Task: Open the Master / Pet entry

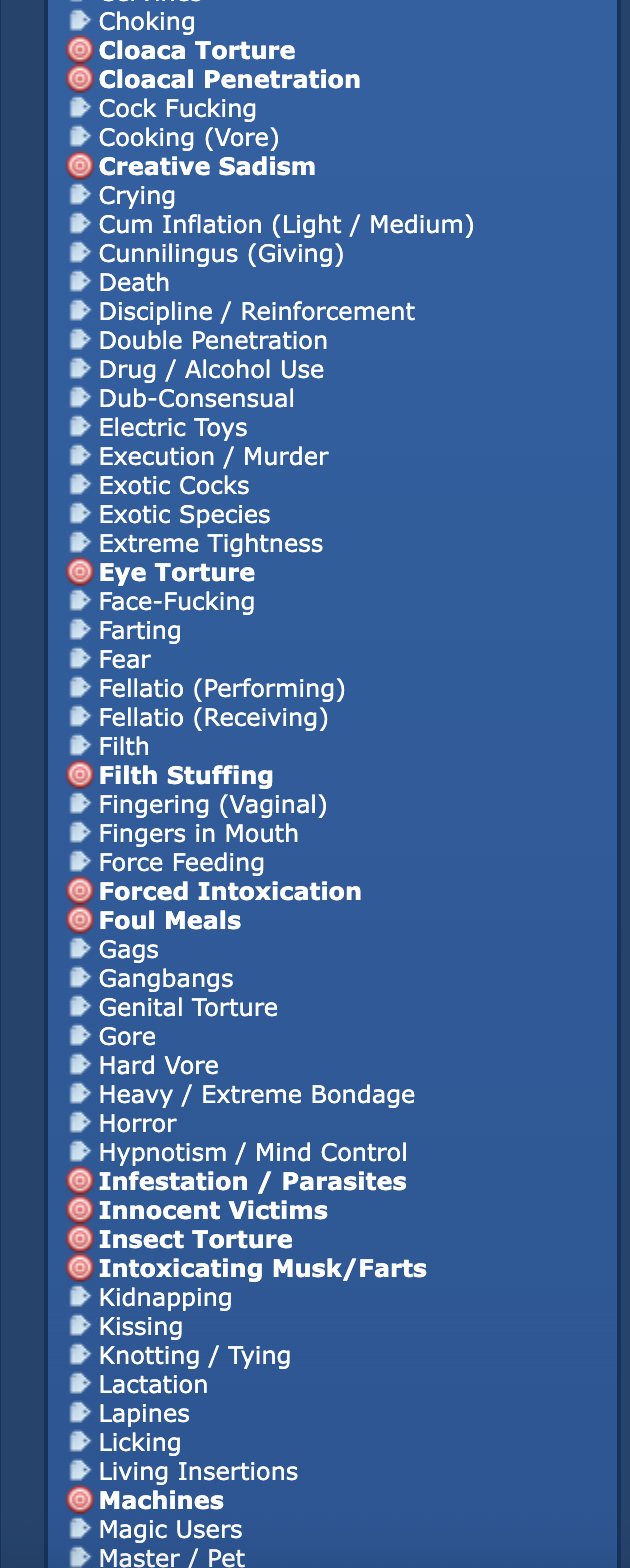Action: point(172,1557)
